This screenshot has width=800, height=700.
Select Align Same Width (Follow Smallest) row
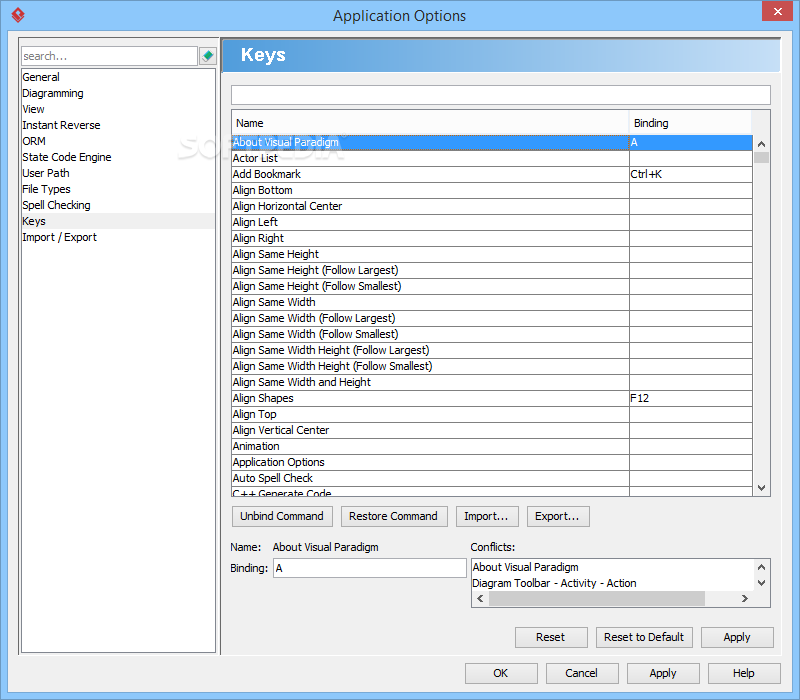click(492, 334)
